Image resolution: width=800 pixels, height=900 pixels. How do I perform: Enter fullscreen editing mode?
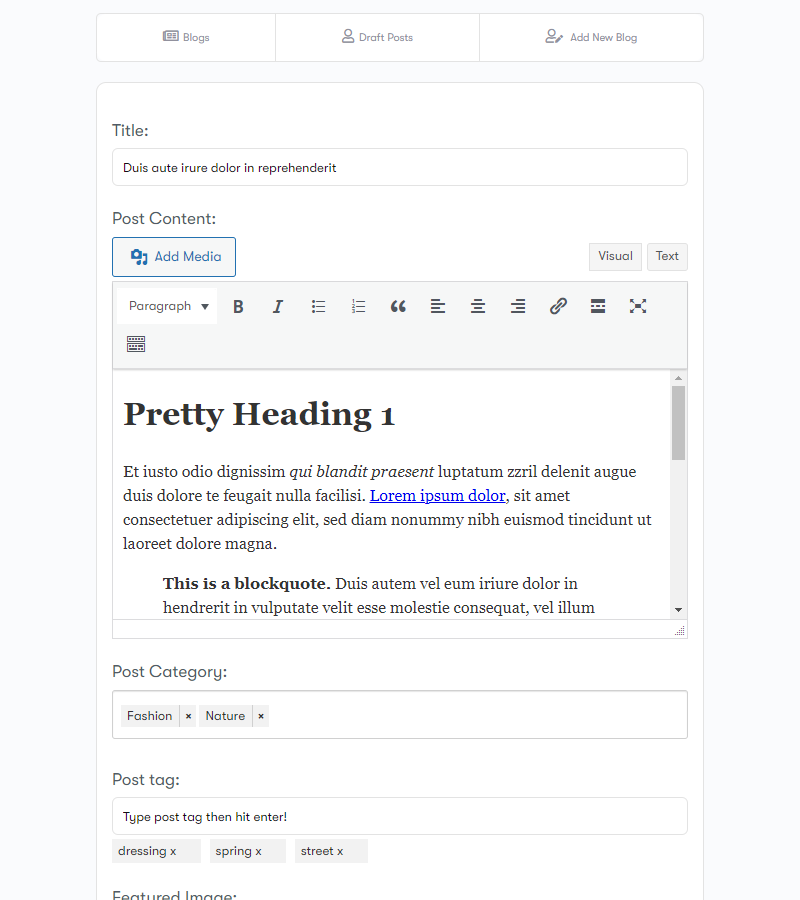tap(638, 306)
